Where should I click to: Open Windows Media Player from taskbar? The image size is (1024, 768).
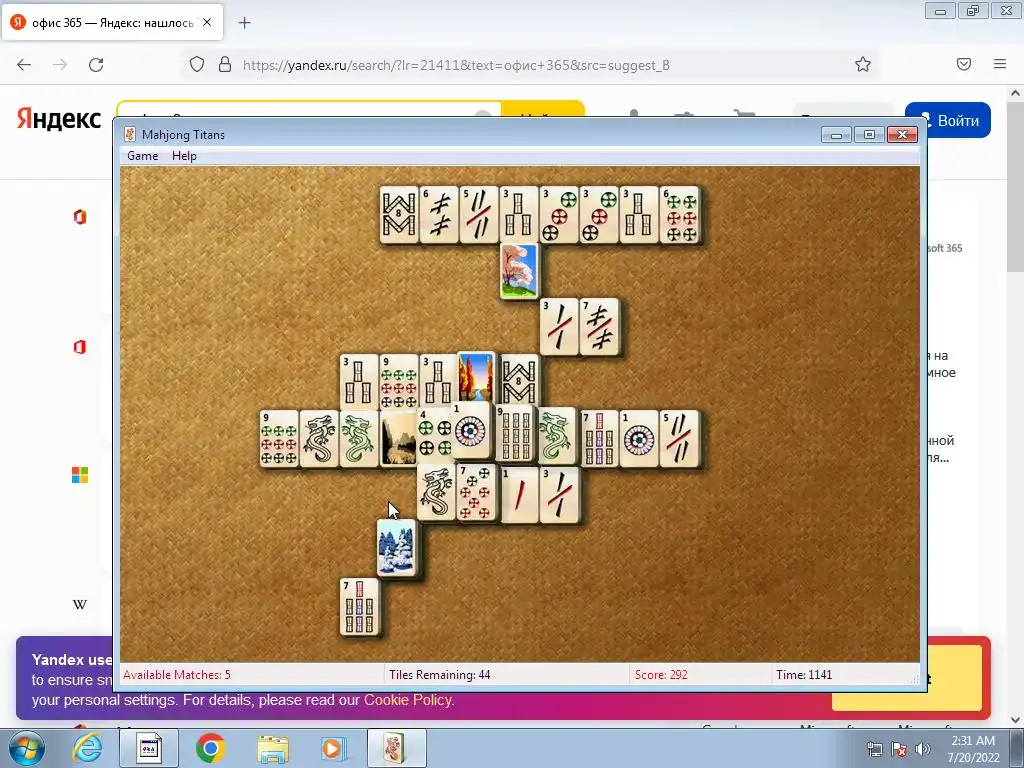(x=333, y=748)
